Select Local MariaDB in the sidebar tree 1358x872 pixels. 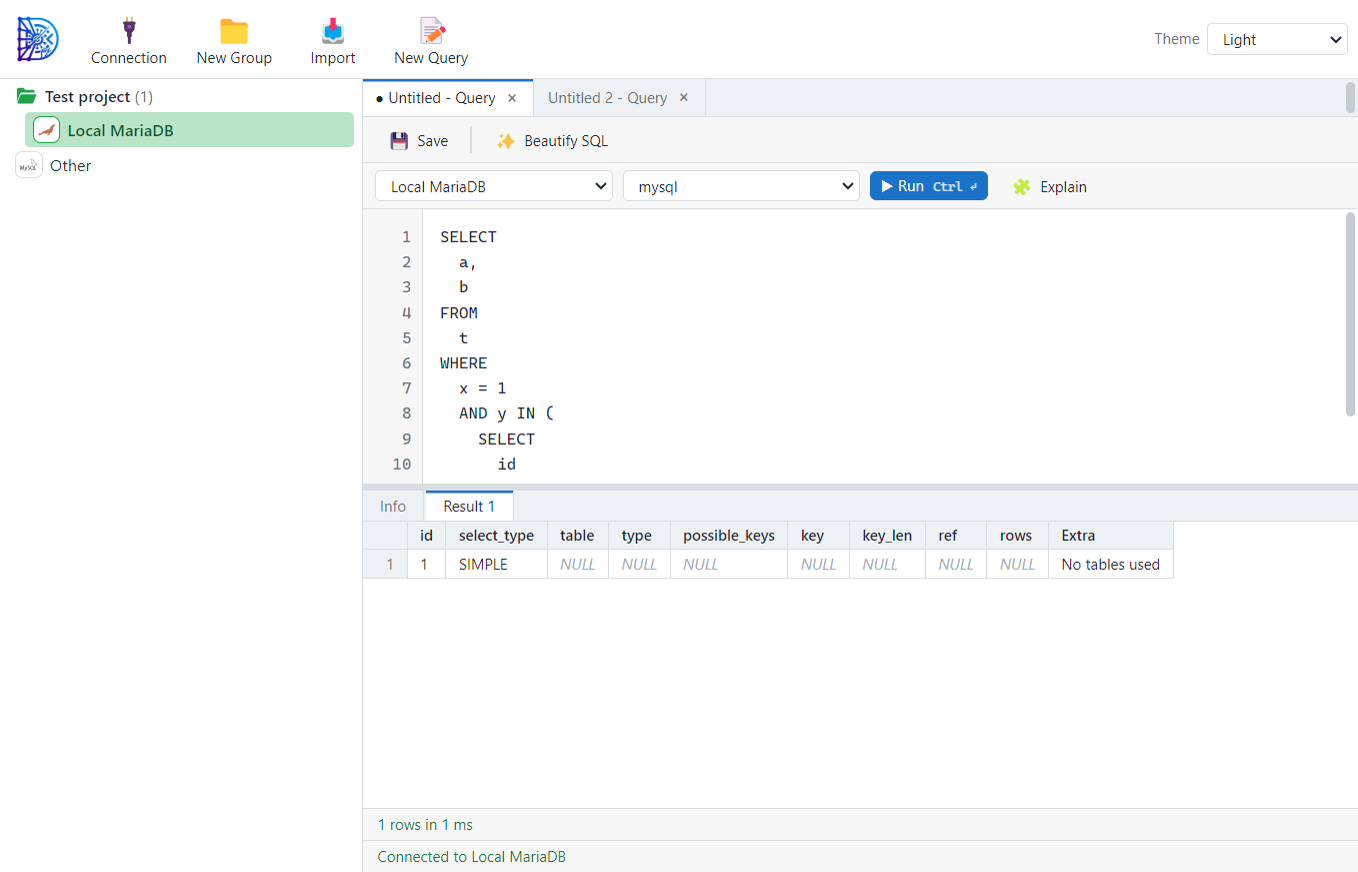pyautogui.click(x=189, y=130)
